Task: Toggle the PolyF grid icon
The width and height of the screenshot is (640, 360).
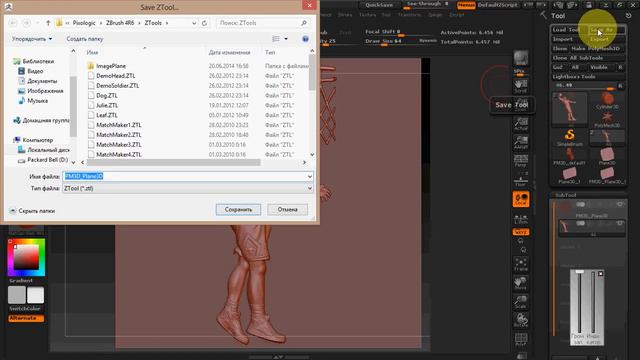Action: tap(521, 340)
